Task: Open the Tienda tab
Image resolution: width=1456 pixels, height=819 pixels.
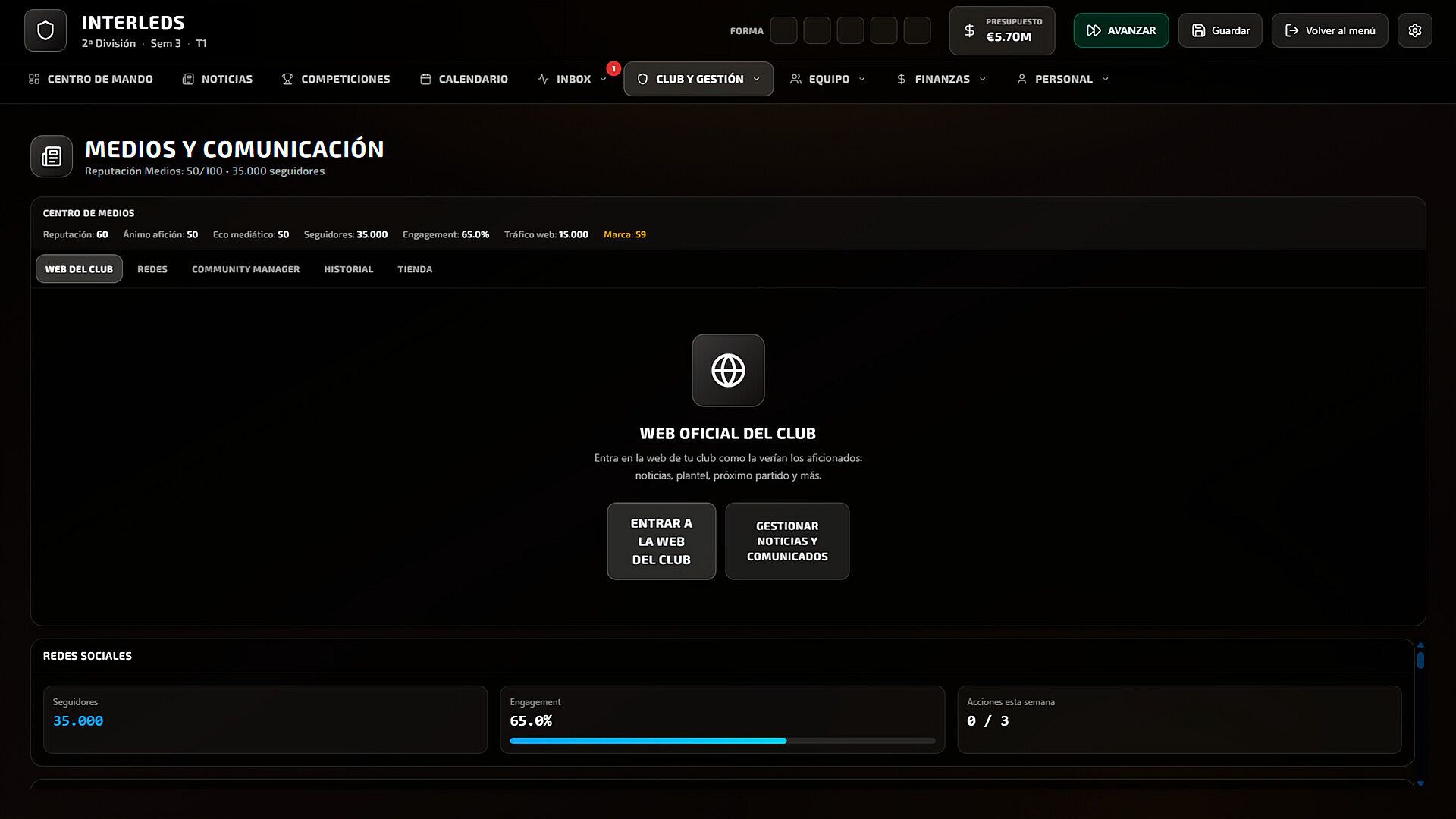Action: click(415, 269)
